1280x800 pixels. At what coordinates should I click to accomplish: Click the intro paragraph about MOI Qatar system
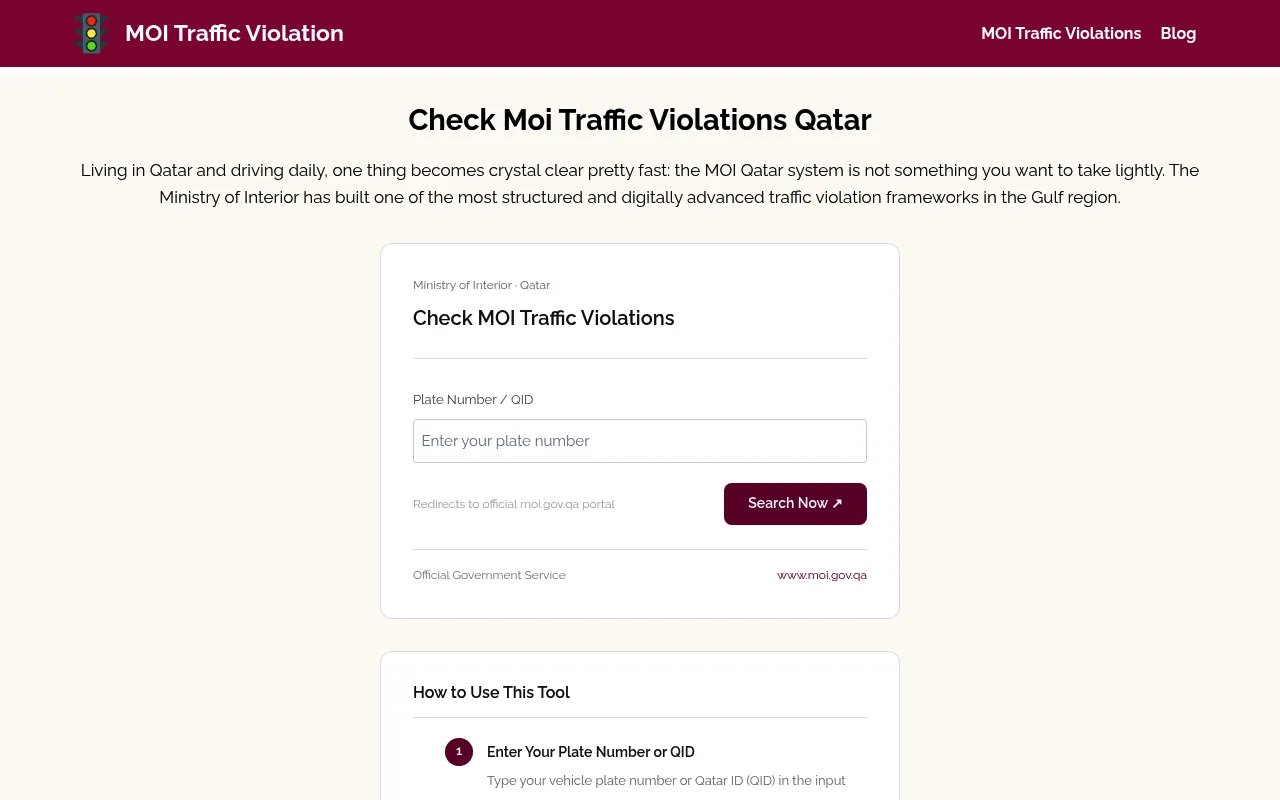640,184
